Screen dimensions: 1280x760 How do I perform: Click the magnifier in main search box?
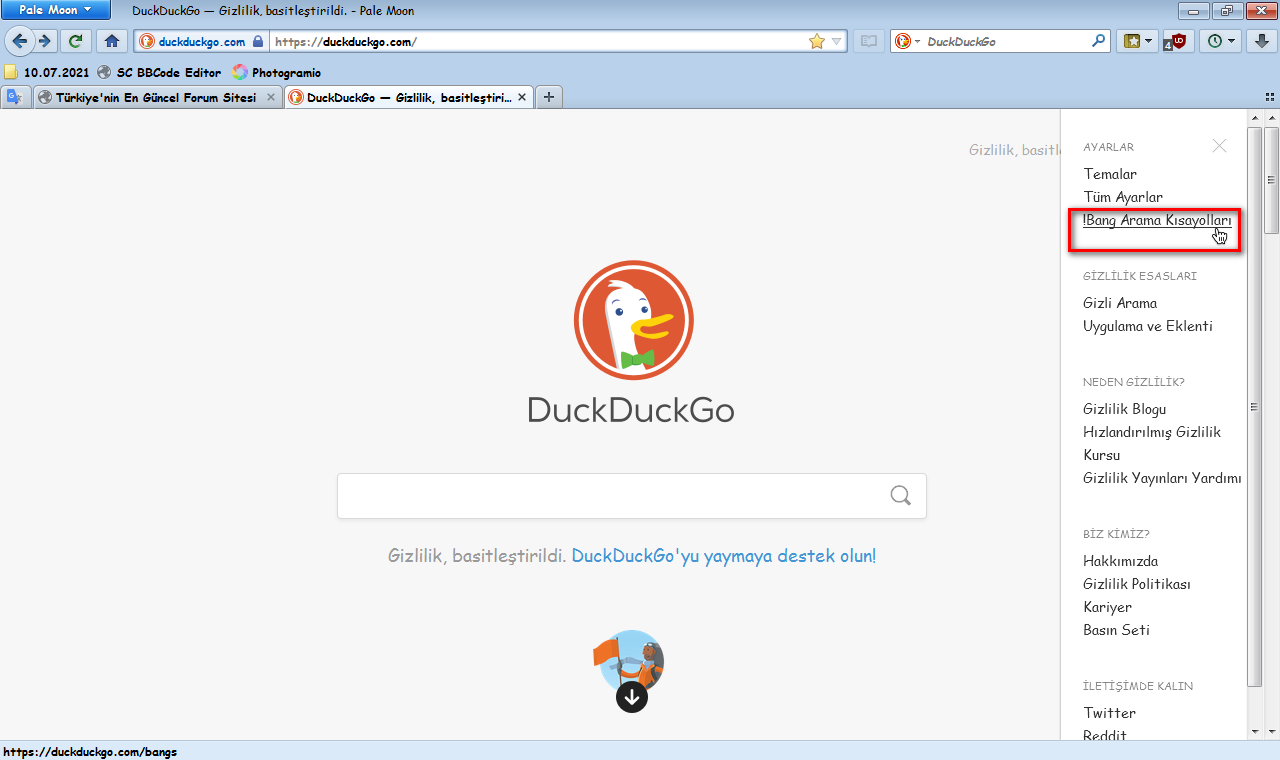click(901, 496)
